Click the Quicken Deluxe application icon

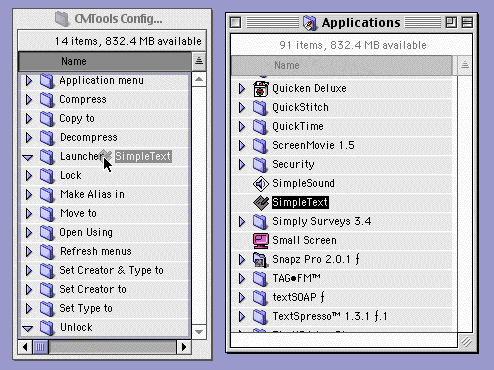[x=261, y=89]
